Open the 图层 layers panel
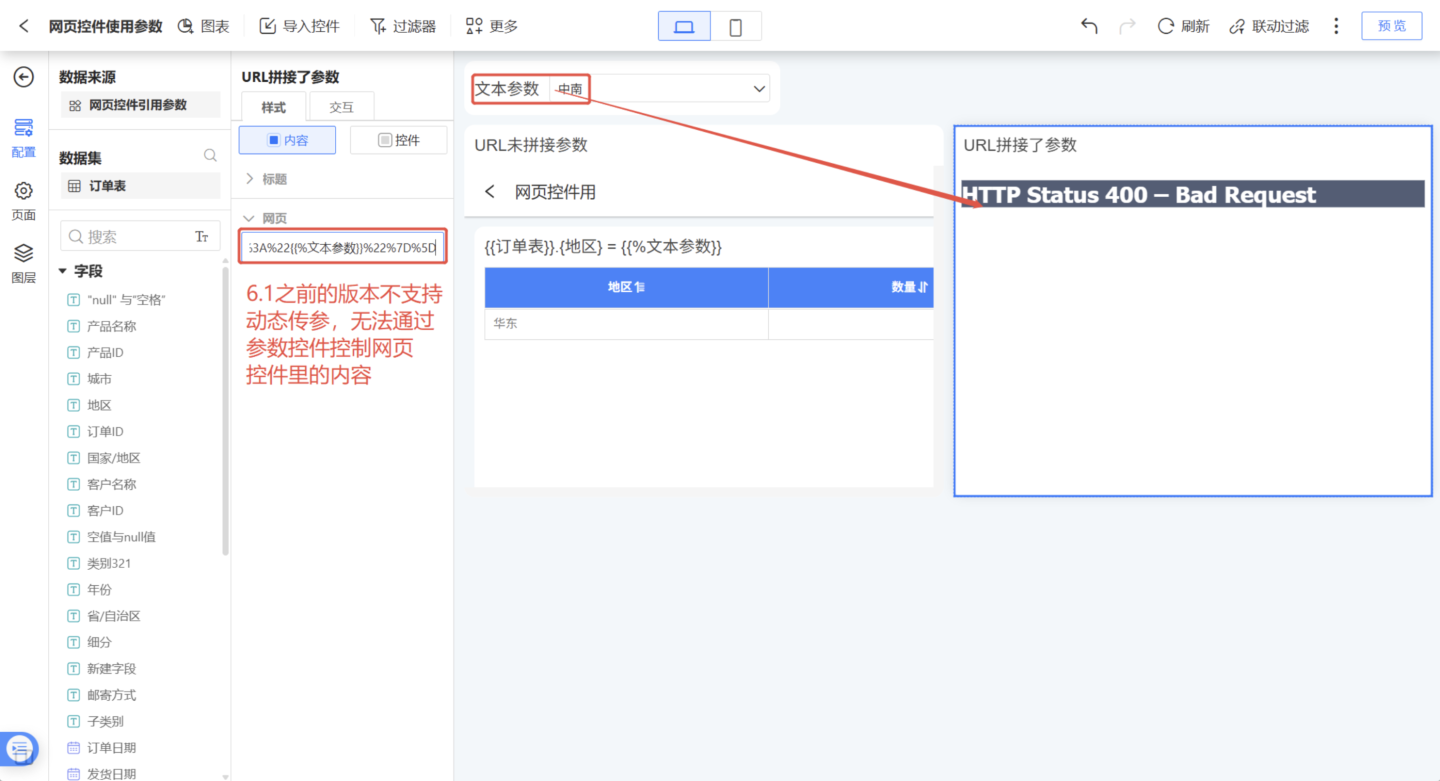1440x781 pixels. pos(23,263)
